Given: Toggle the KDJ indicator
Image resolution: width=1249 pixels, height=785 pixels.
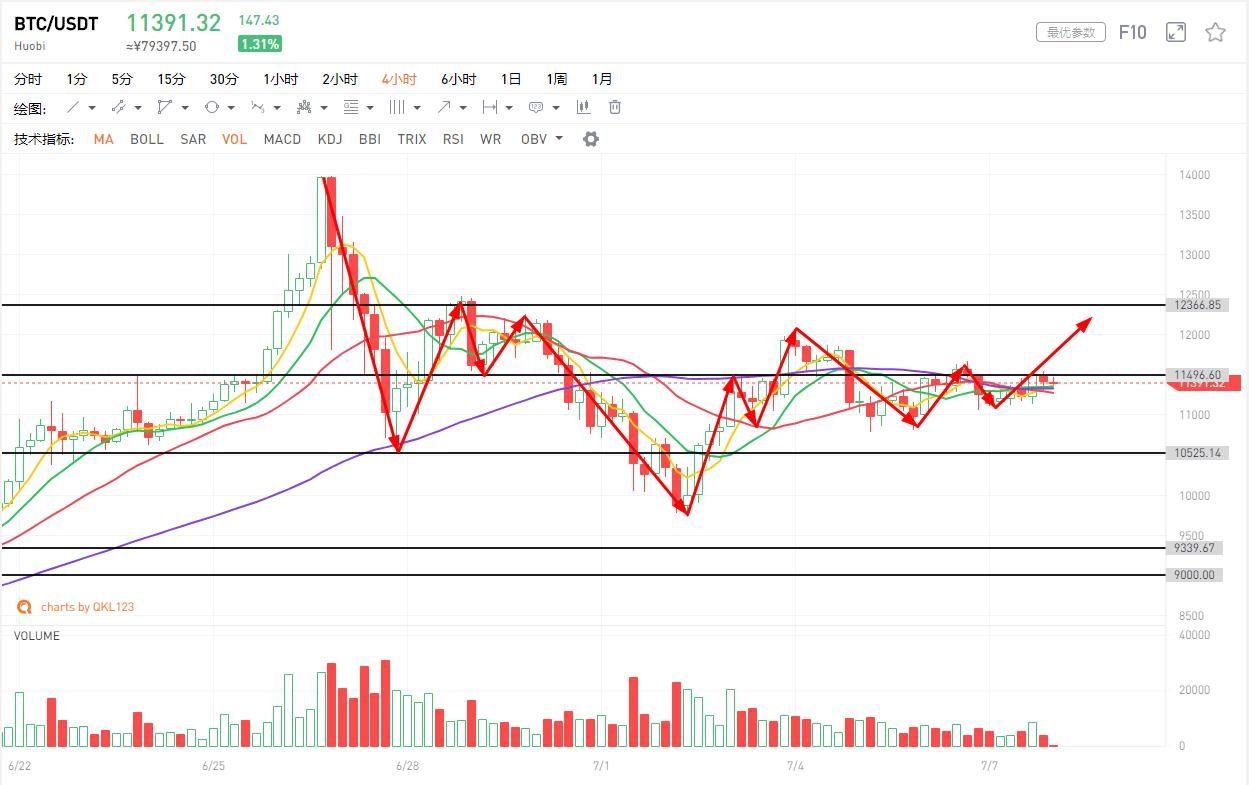Looking at the screenshot, I should pos(330,139).
